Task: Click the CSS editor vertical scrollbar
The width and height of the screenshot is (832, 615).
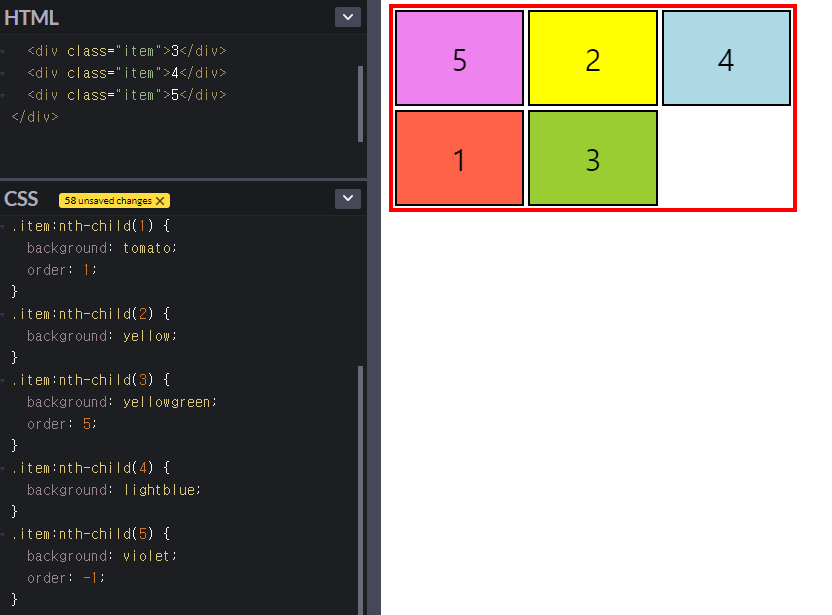Action: 361,488
